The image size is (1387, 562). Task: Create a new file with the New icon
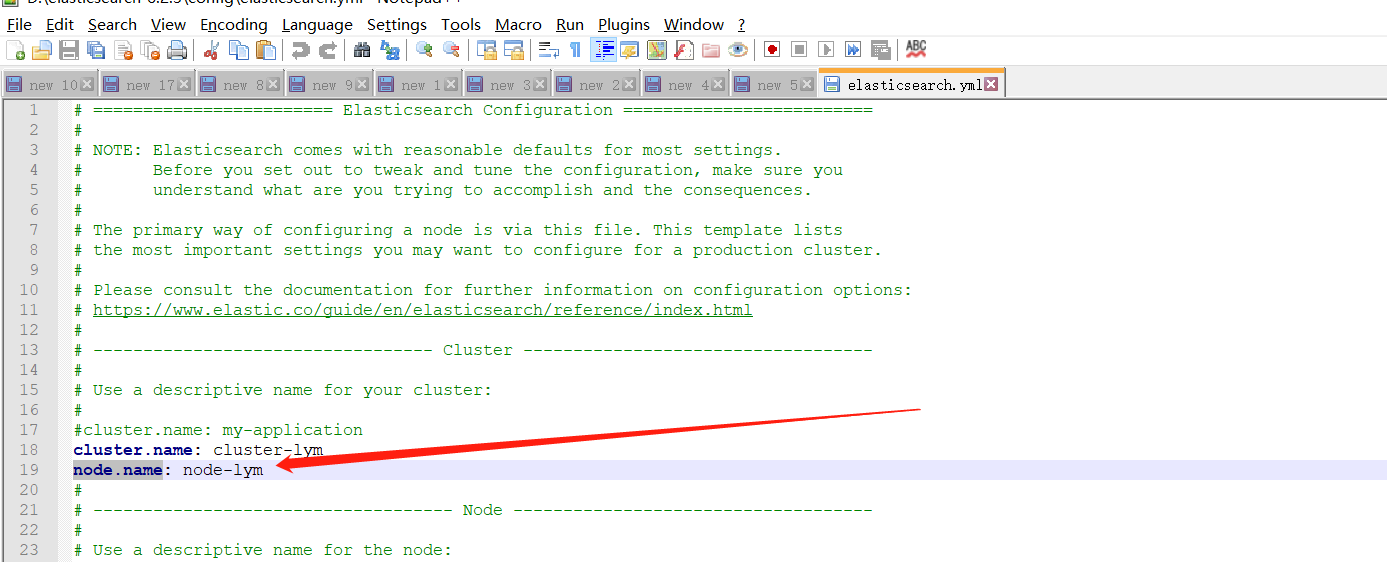click(16, 49)
